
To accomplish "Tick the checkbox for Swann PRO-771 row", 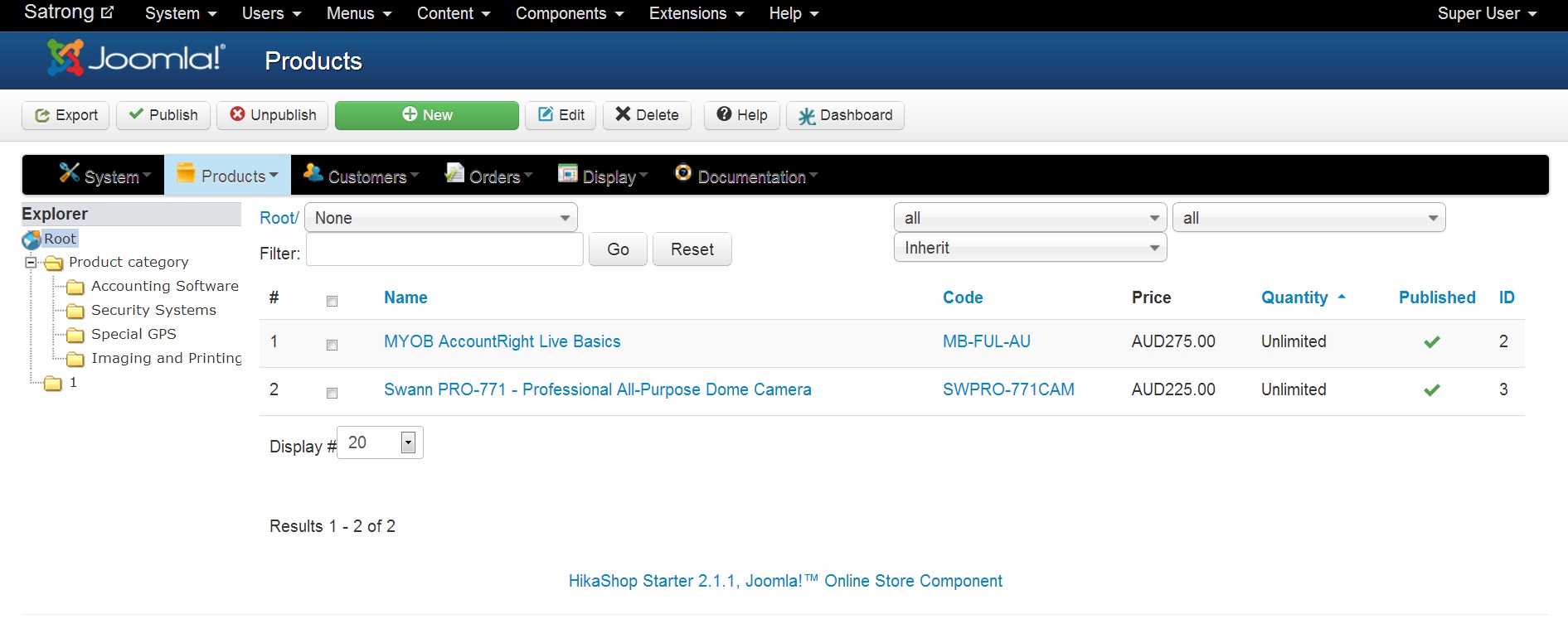I will pos(332,393).
